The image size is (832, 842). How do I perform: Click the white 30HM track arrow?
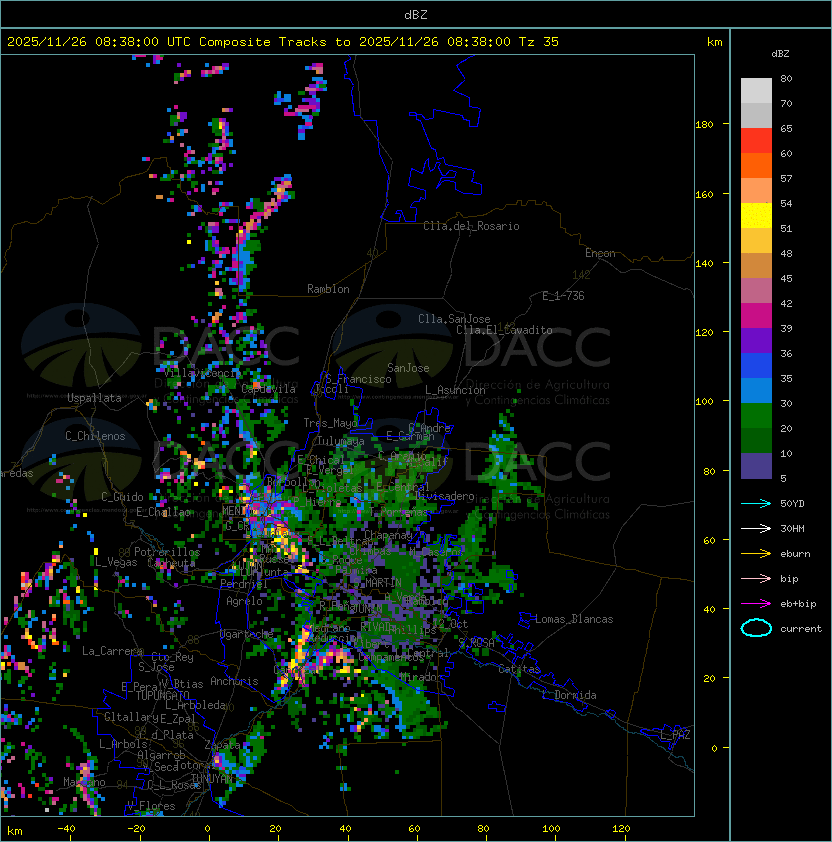(756, 528)
